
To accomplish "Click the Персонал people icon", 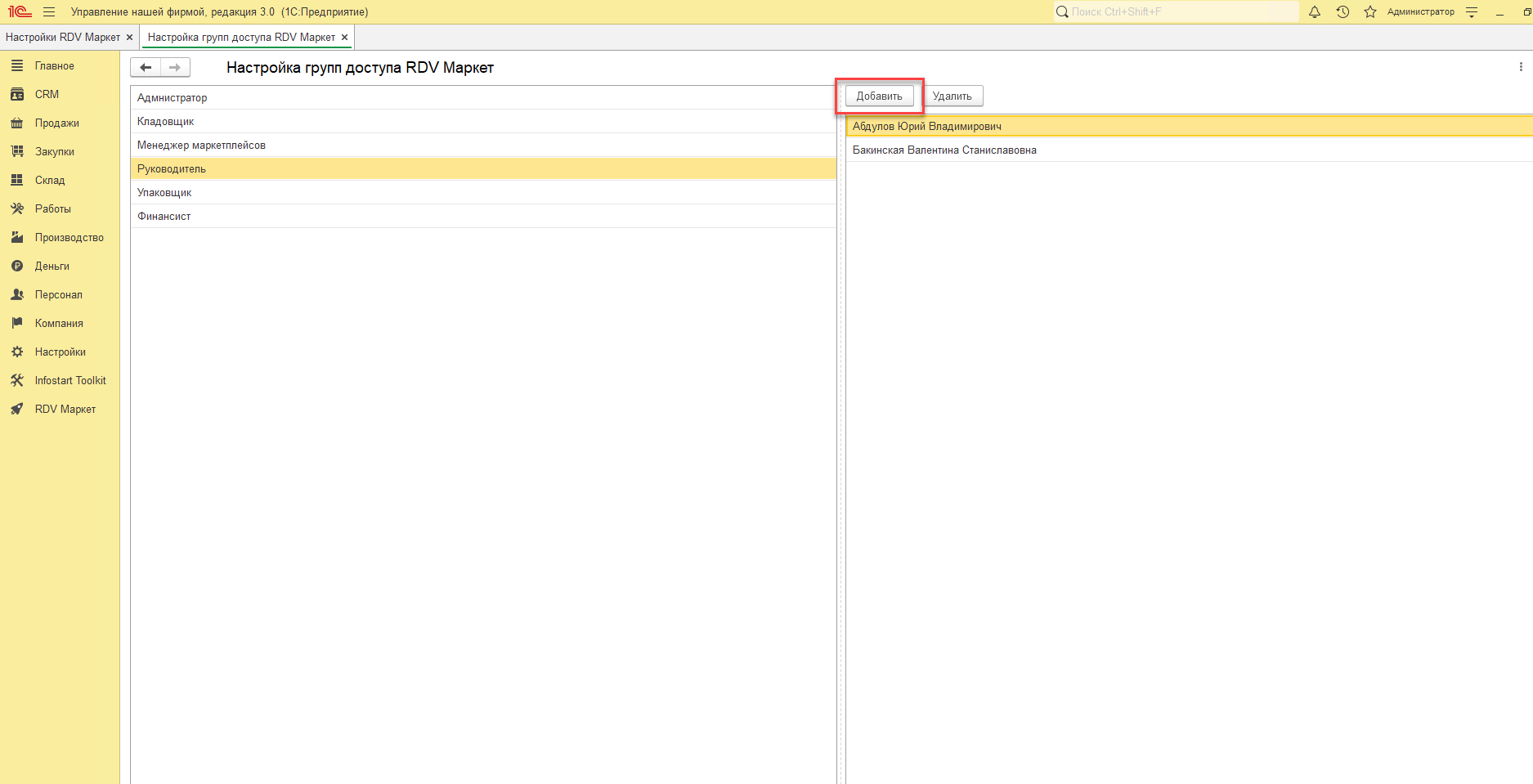I will click(17, 294).
